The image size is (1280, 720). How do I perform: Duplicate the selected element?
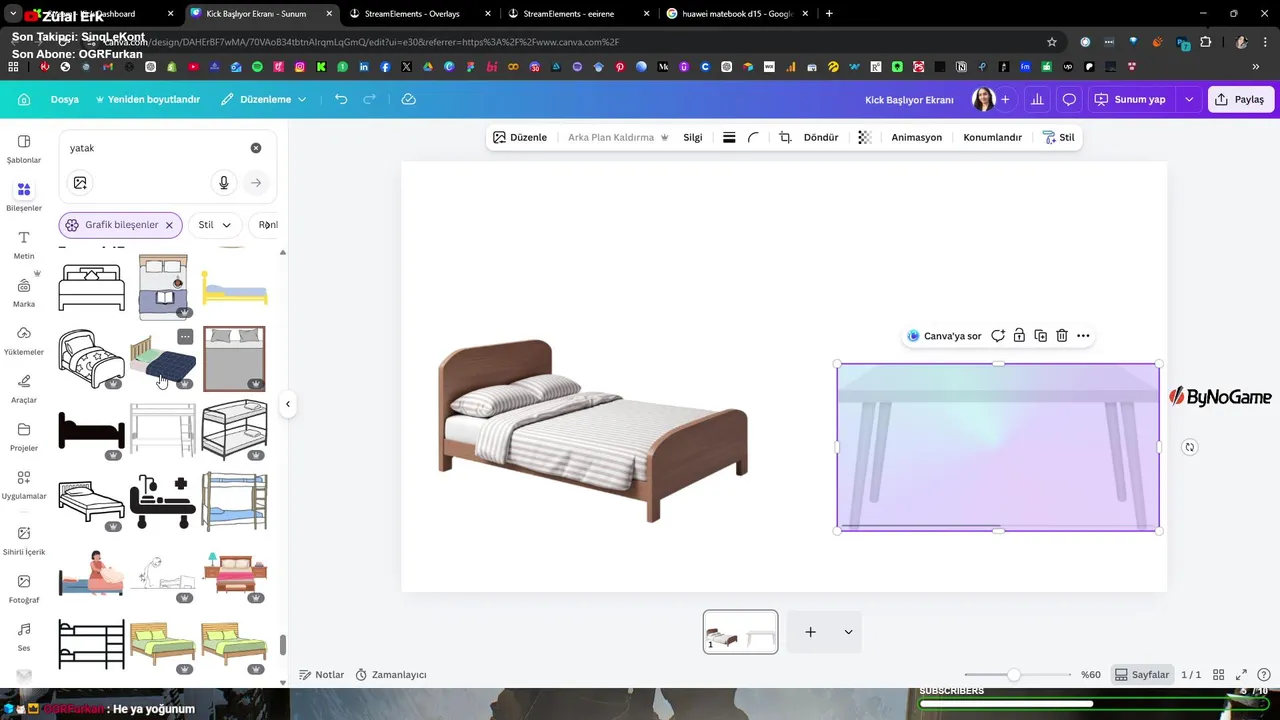1041,336
